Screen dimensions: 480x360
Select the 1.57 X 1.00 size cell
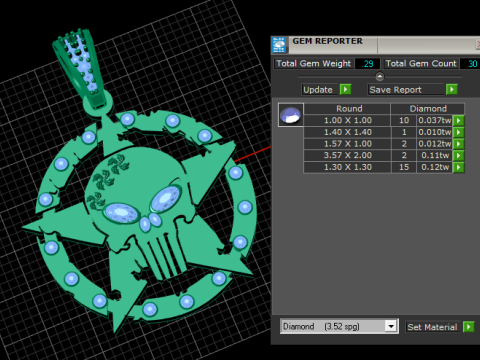pyautogui.click(x=347, y=144)
